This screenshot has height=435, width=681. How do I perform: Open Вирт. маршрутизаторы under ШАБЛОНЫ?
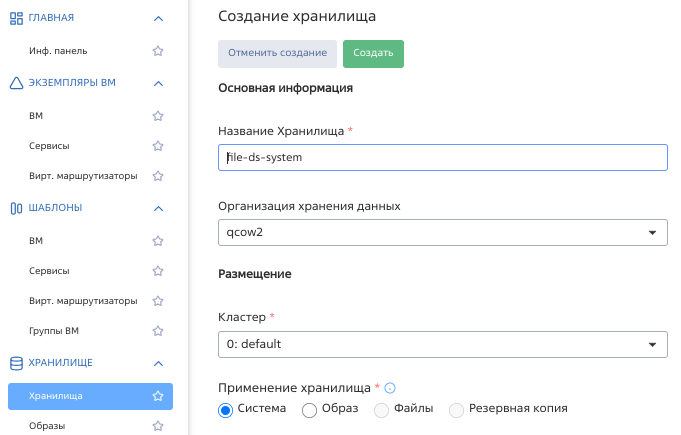point(83,301)
